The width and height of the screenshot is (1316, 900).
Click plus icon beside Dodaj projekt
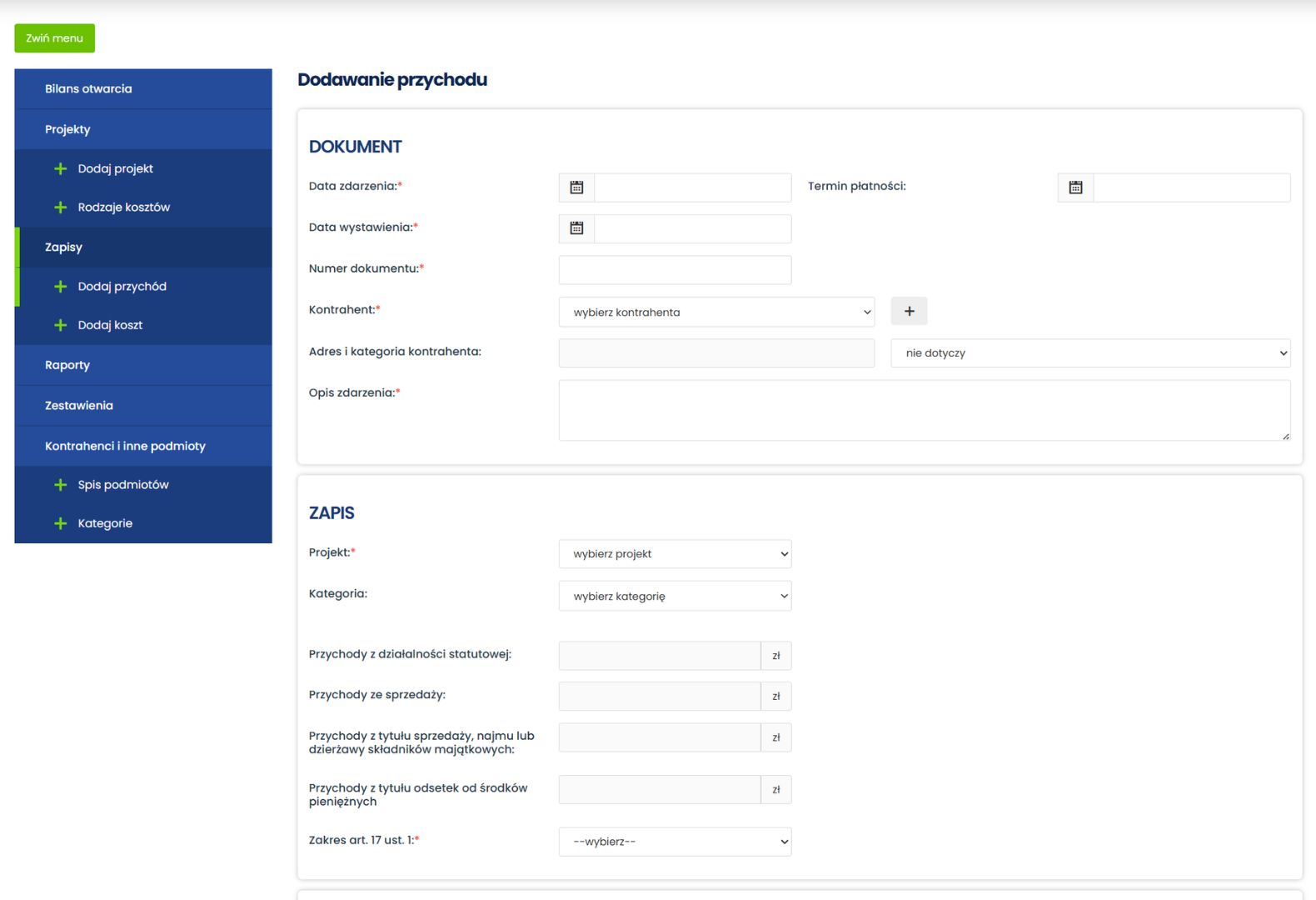click(60, 168)
